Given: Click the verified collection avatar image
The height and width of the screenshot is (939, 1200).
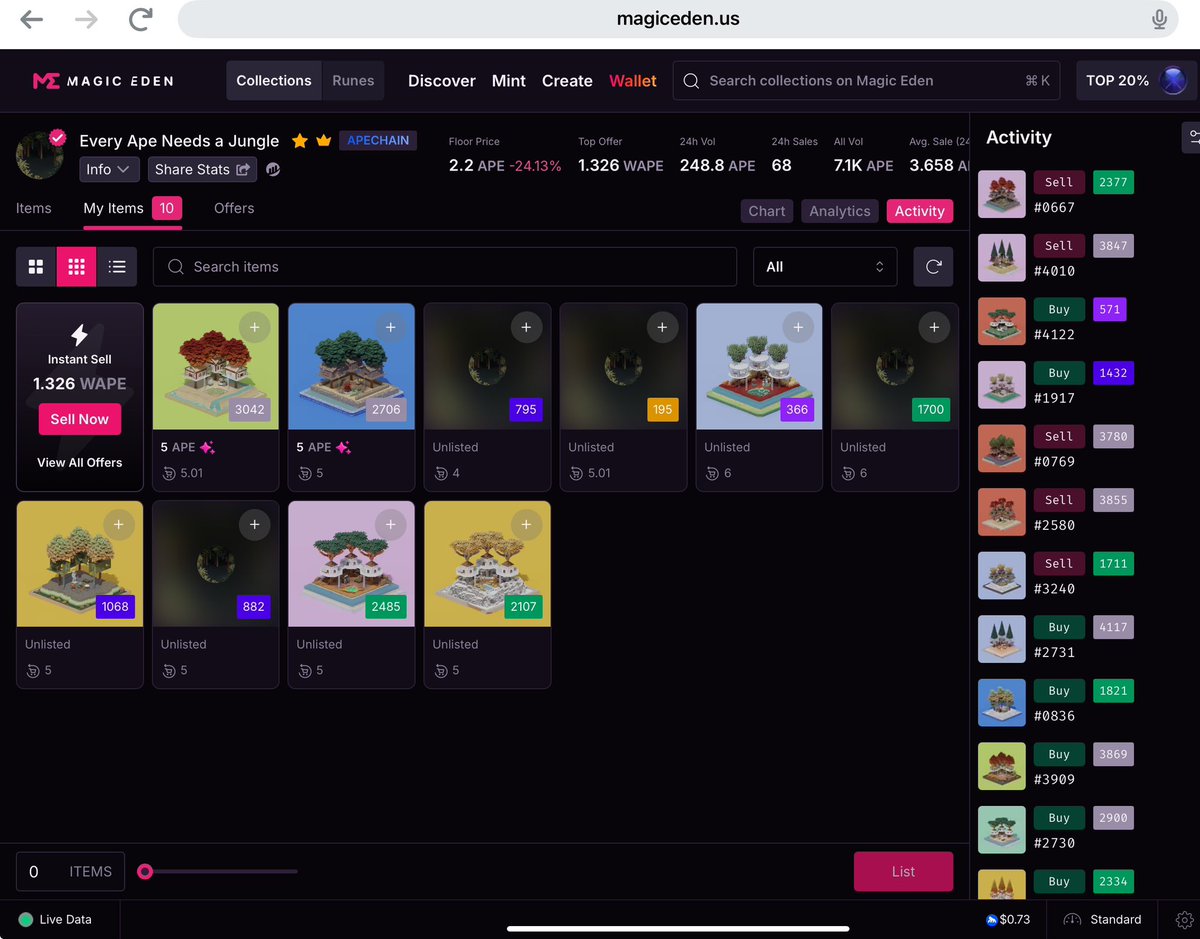Looking at the screenshot, I should point(41,154).
